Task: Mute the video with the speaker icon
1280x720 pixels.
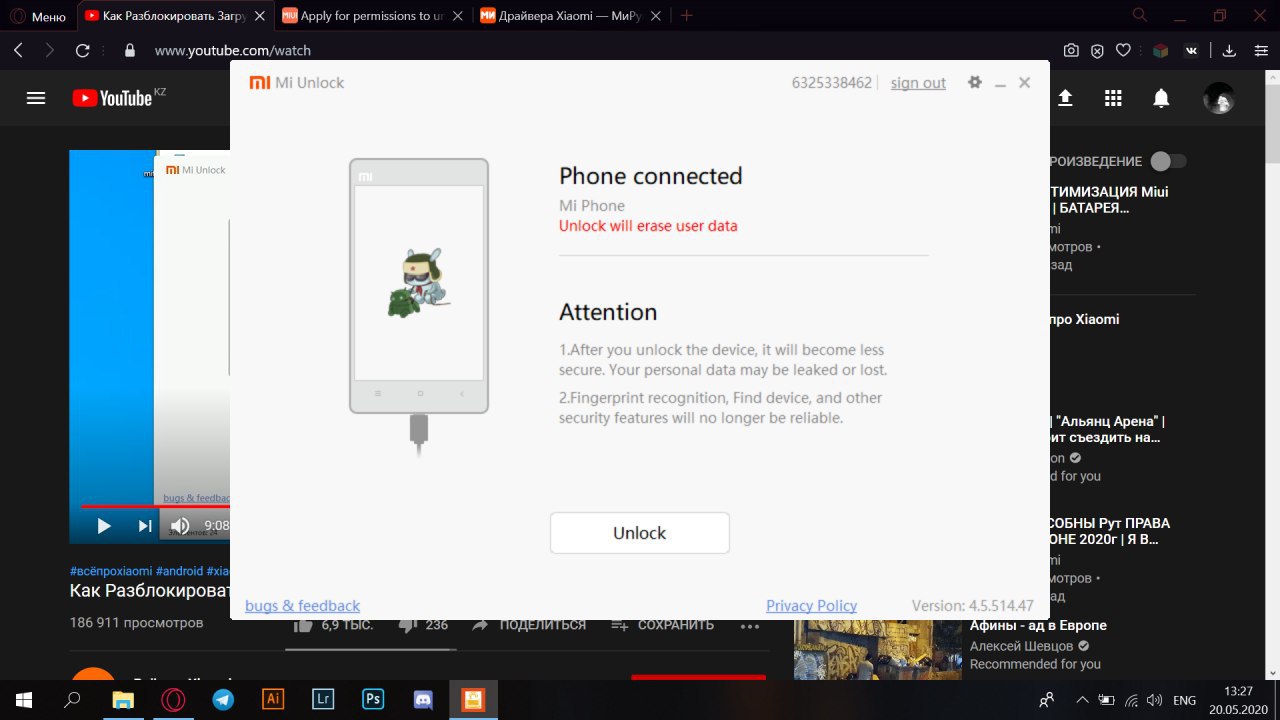Action: tap(180, 526)
